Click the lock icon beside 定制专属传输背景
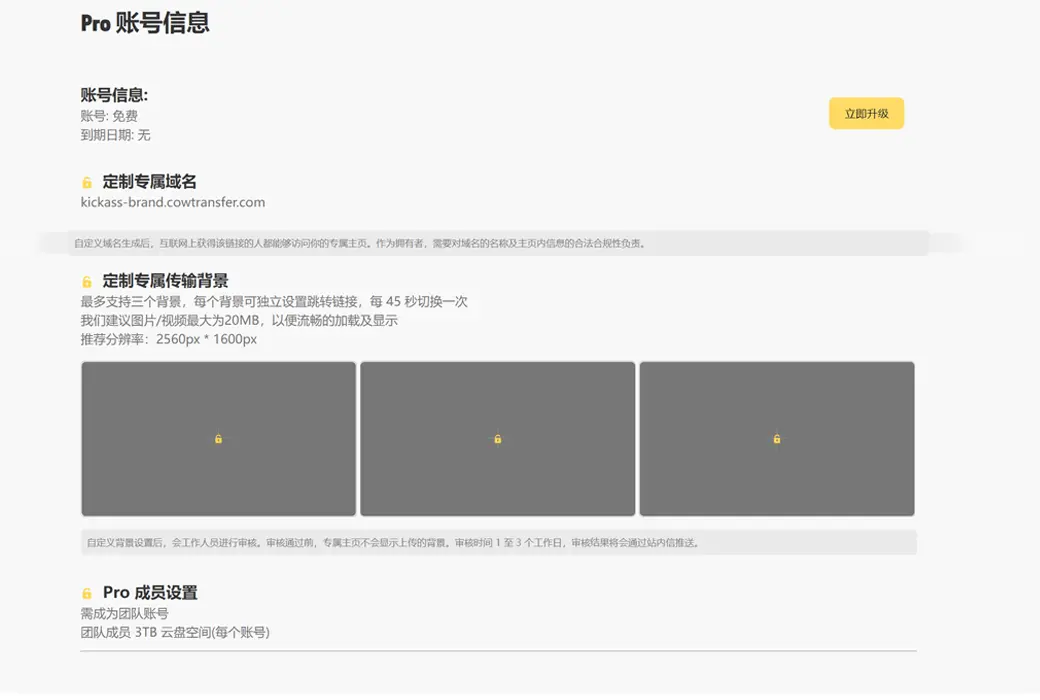1040x700 pixels. [x=87, y=282]
